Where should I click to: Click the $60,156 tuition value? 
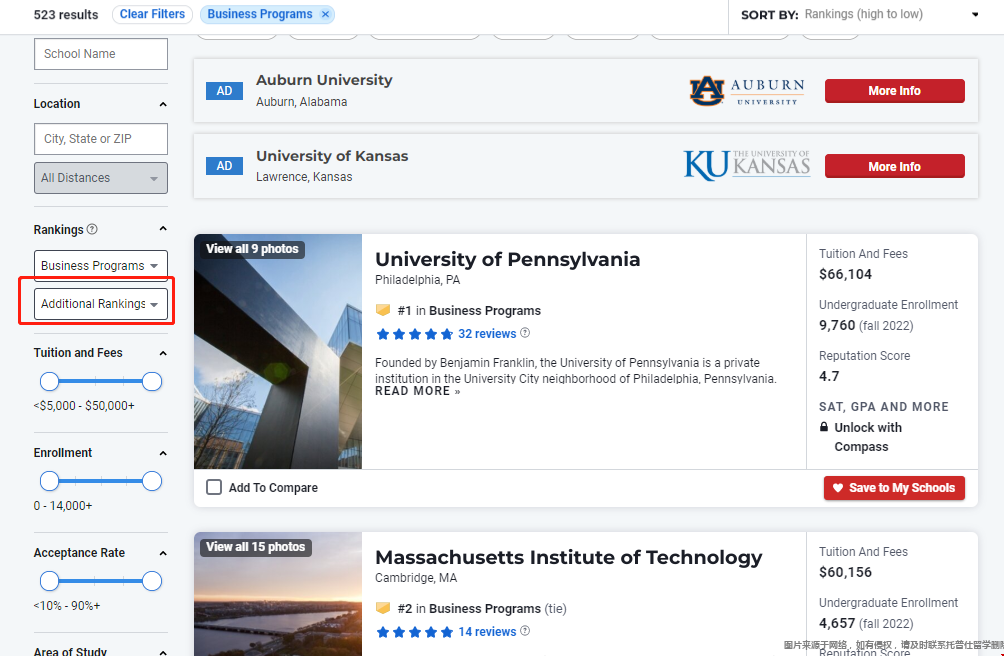tap(845, 572)
